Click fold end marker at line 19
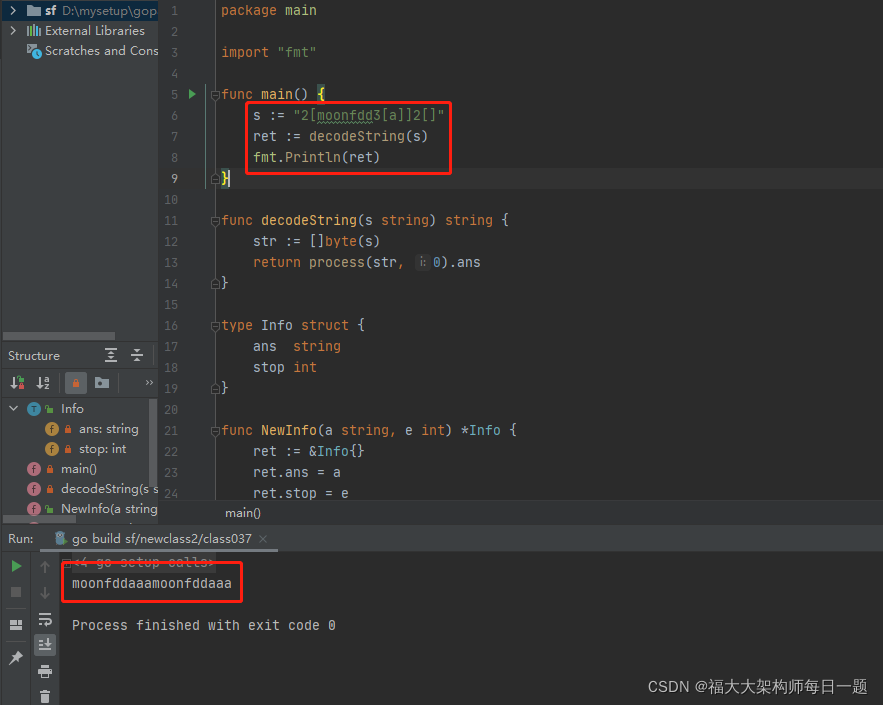This screenshot has width=883, height=705. click(x=215, y=389)
